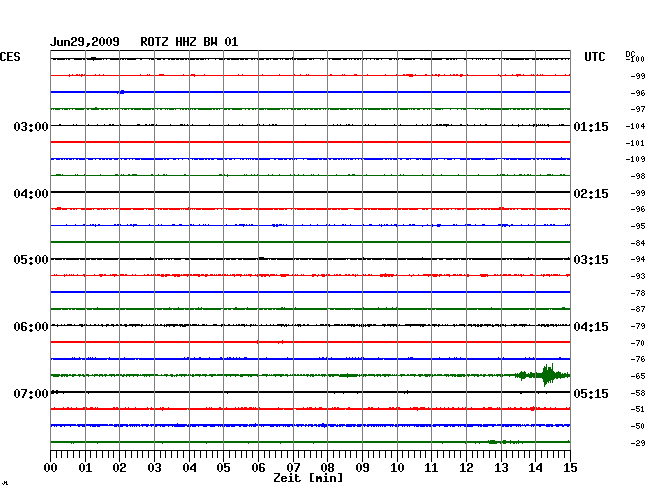
Task: Click the UTC column header
Action: [594, 57]
